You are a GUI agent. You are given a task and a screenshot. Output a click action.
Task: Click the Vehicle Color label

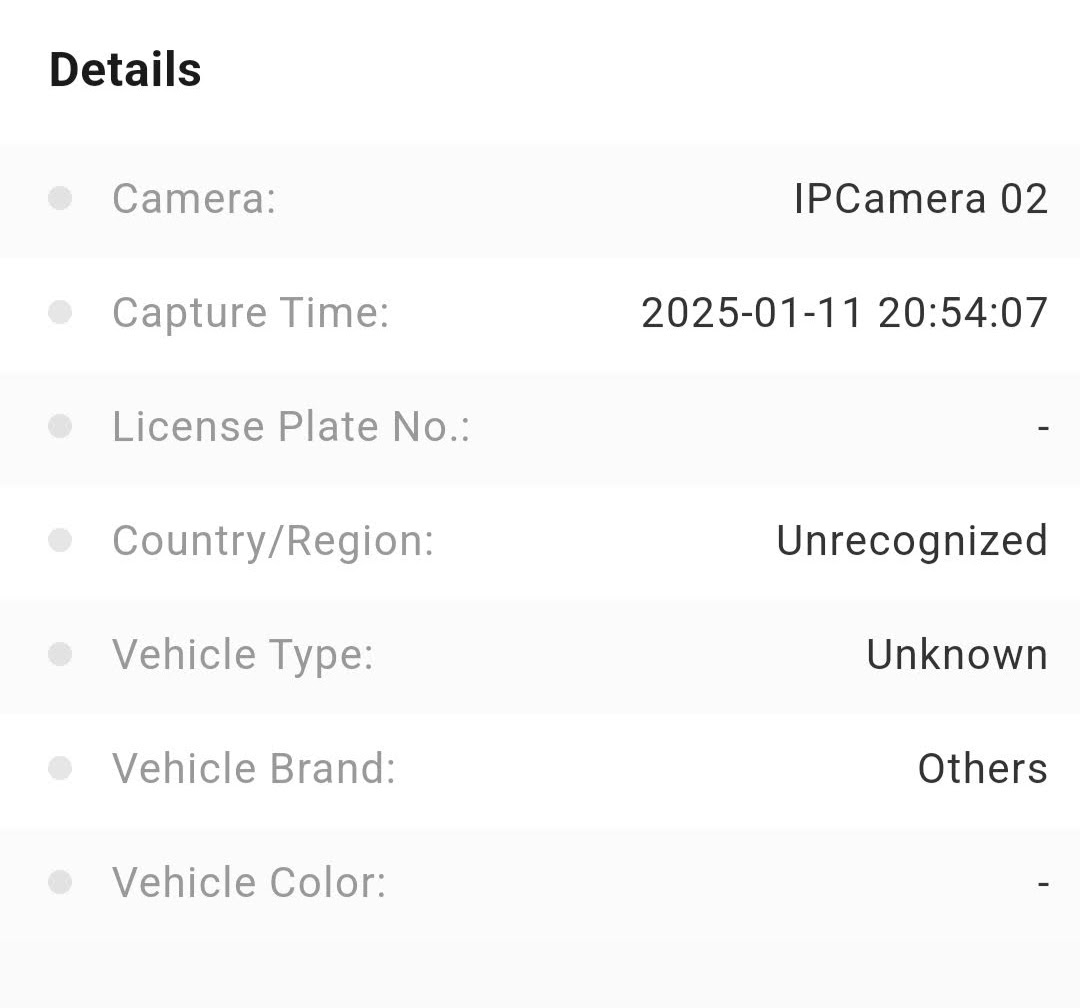tap(249, 883)
